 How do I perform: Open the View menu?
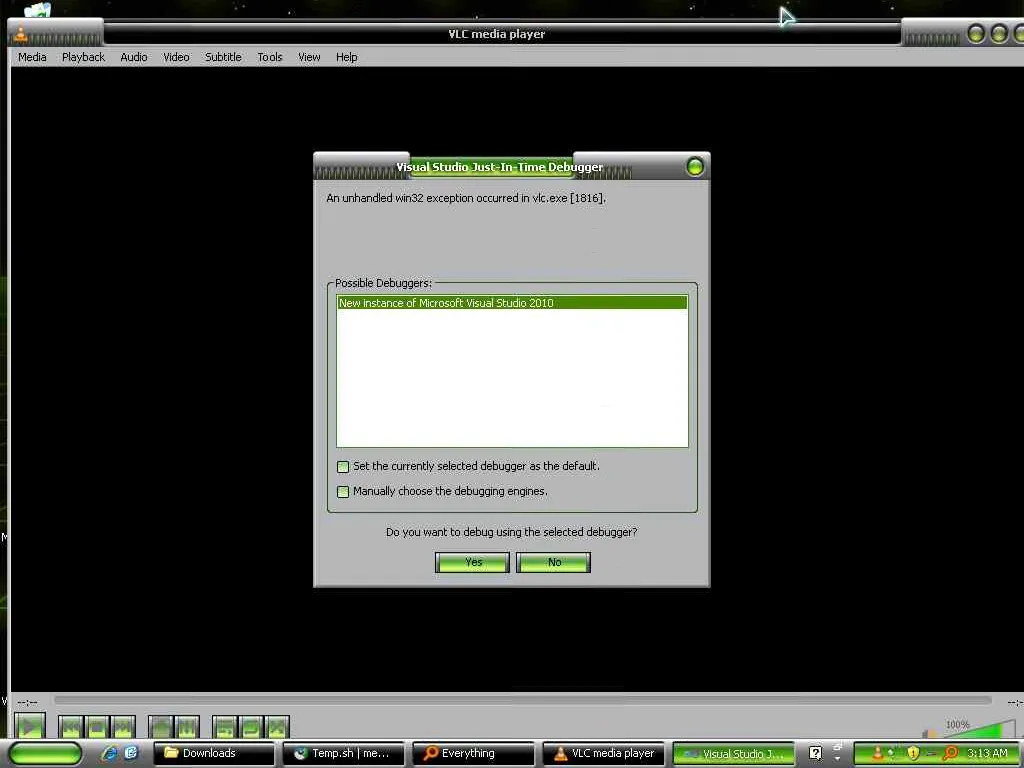(x=310, y=57)
